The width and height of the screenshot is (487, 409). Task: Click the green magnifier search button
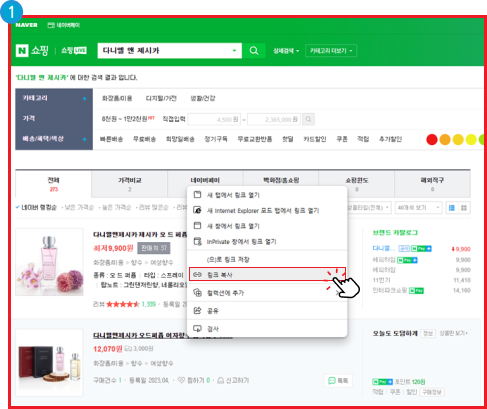point(254,51)
